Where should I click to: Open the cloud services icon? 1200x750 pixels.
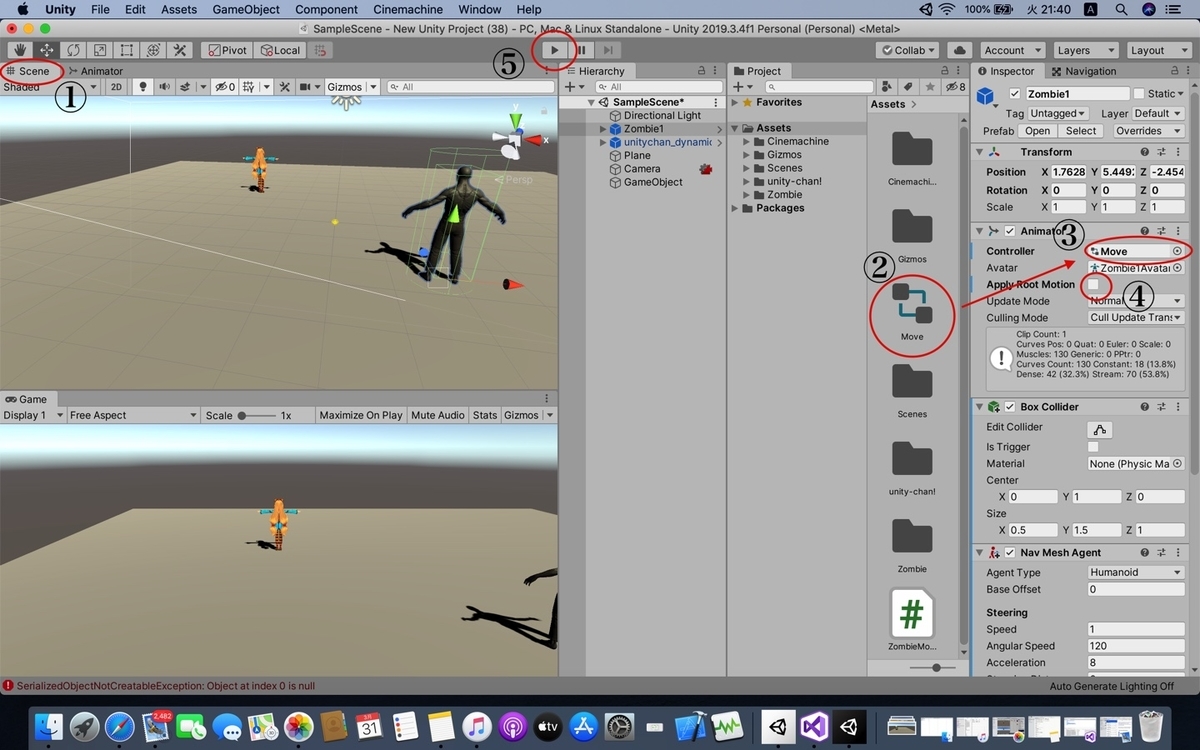coord(960,50)
